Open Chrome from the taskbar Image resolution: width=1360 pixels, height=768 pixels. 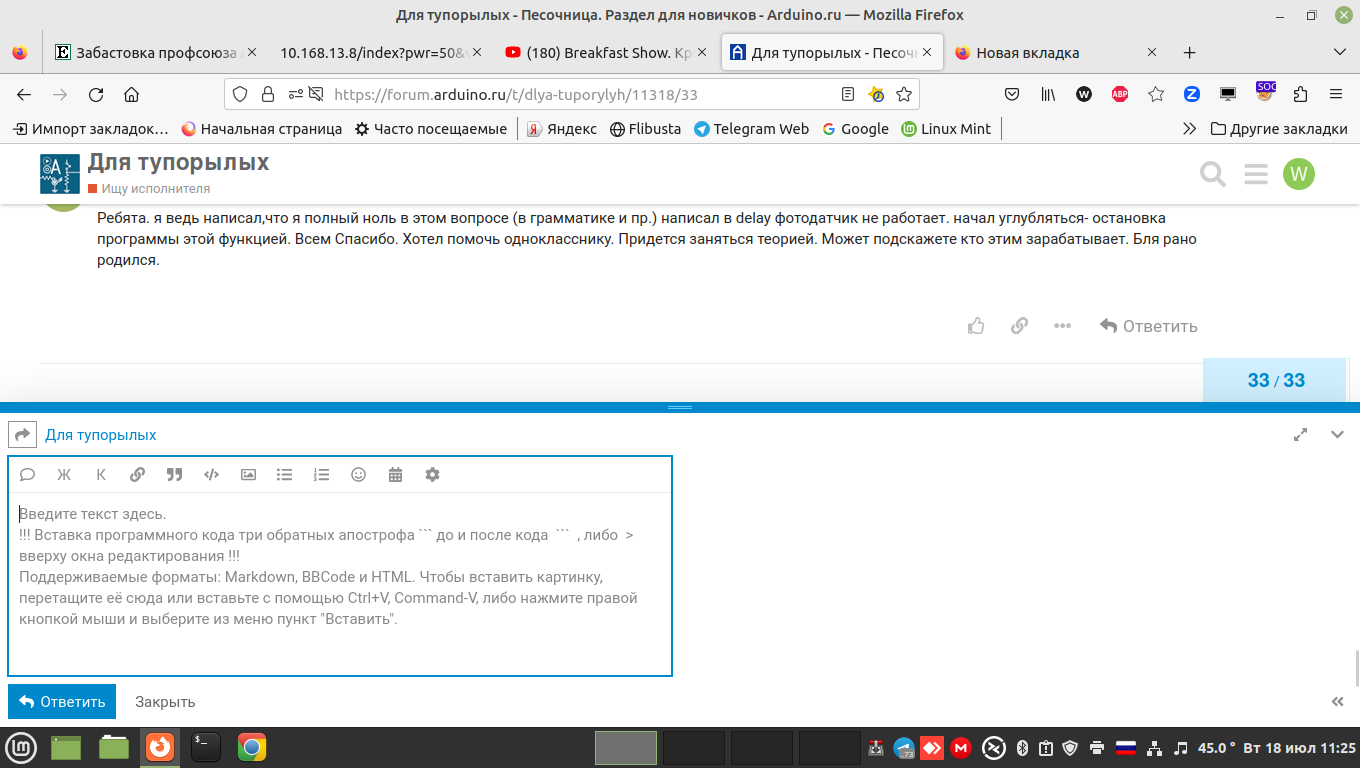(x=252, y=747)
